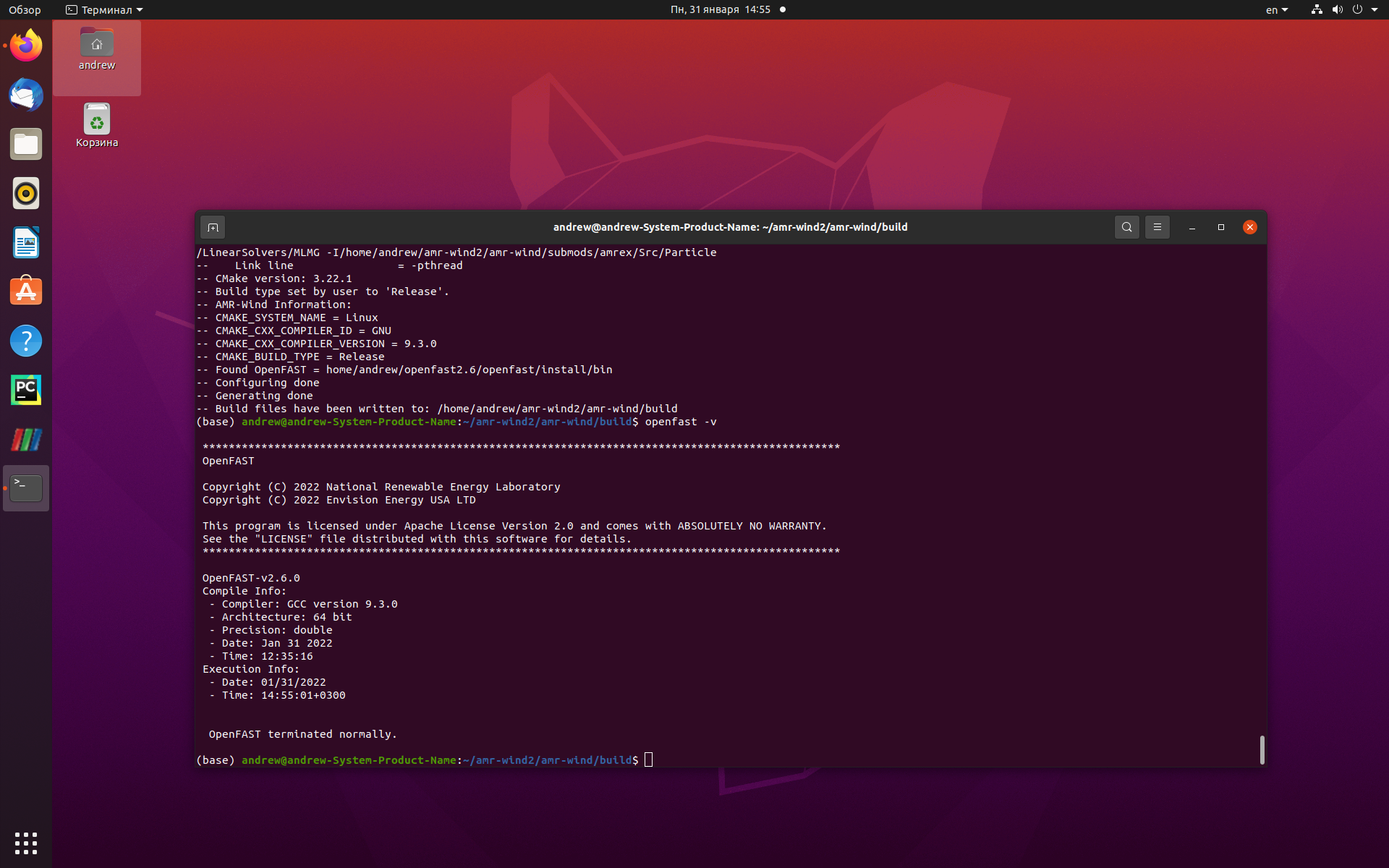
Task: Open LibreOffice Writer from the dock
Action: pos(25,242)
